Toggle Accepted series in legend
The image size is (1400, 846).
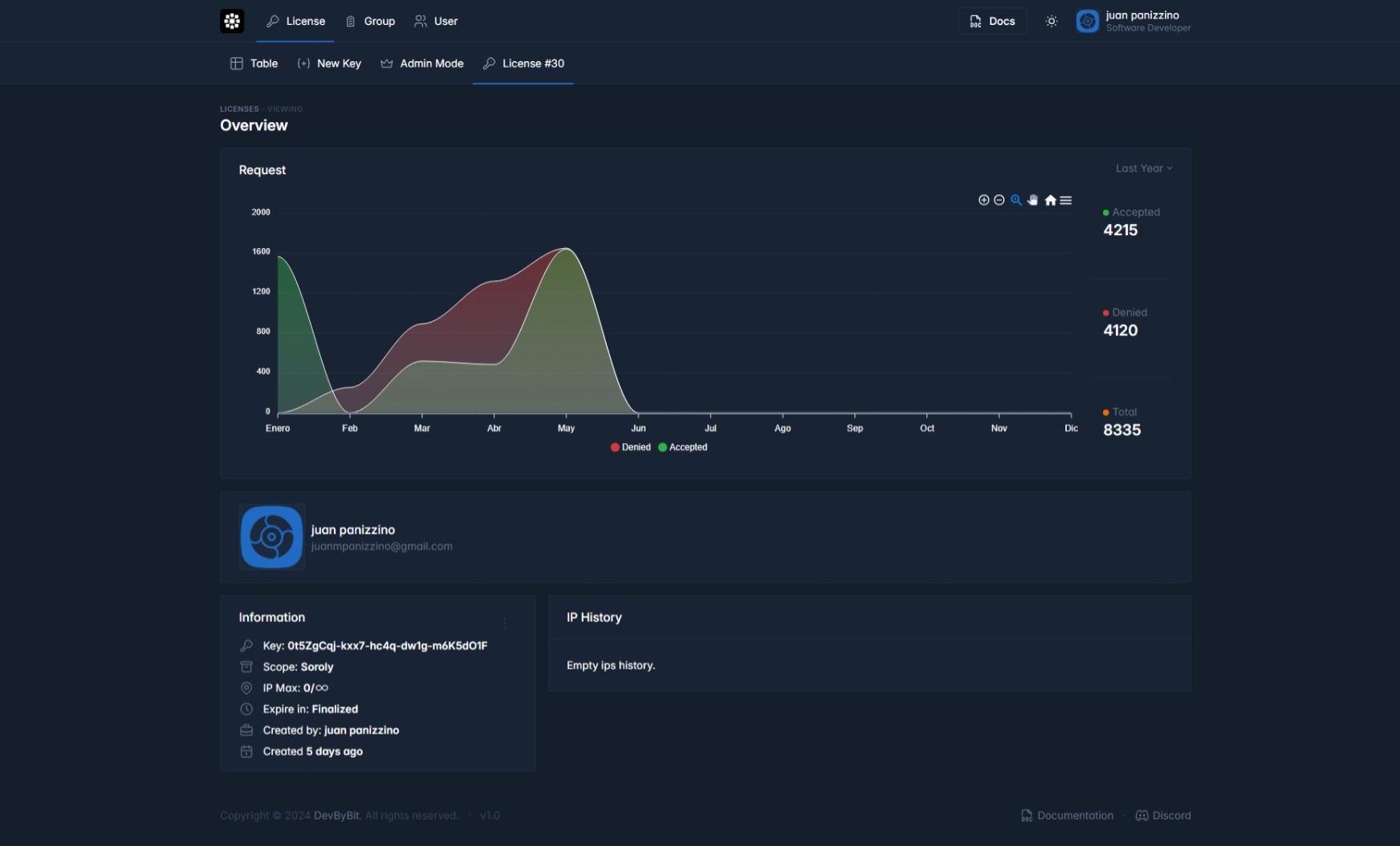(x=683, y=447)
